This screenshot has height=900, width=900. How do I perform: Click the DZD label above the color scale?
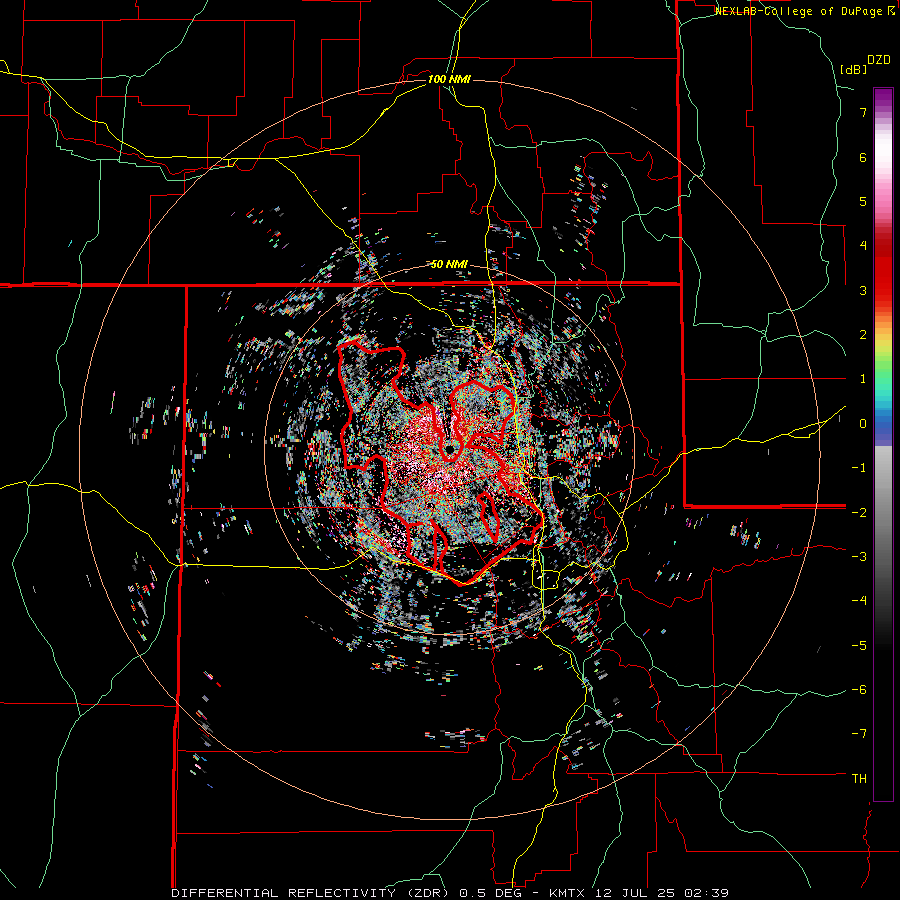[x=879, y=60]
